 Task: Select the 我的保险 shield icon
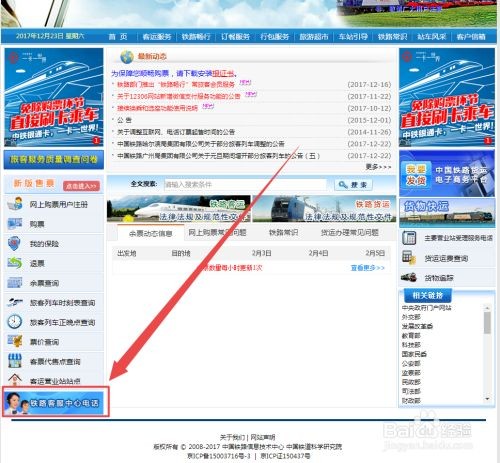pyautogui.click(x=14, y=243)
